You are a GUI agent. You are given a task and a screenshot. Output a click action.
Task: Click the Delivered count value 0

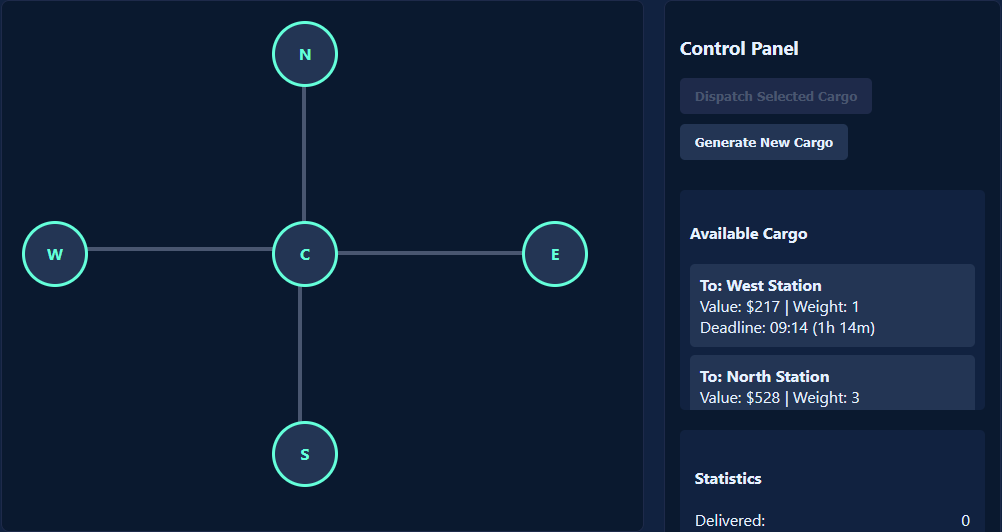[x=965, y=520]
